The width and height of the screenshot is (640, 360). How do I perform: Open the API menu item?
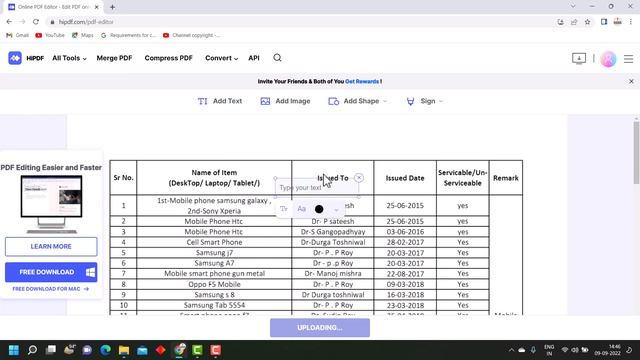pos(254,58)
